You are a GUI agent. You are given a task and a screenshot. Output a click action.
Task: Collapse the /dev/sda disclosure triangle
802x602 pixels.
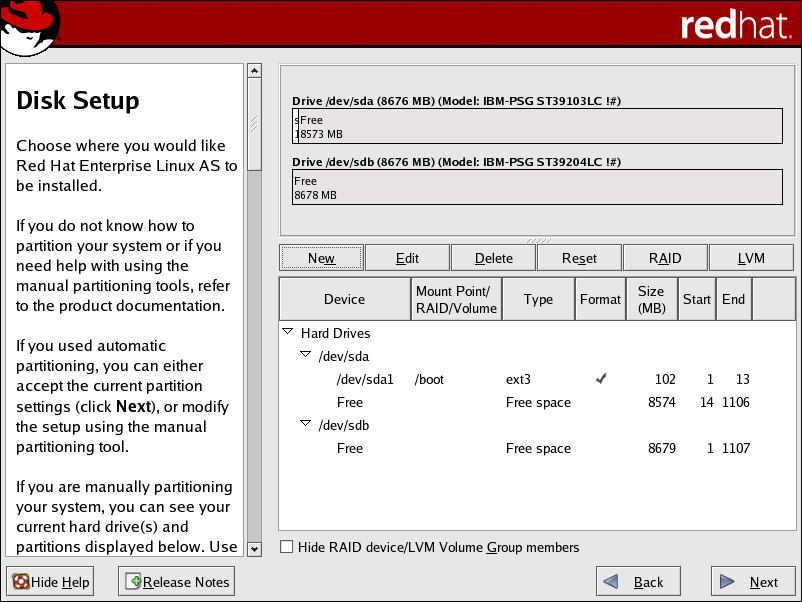[305, 356]
